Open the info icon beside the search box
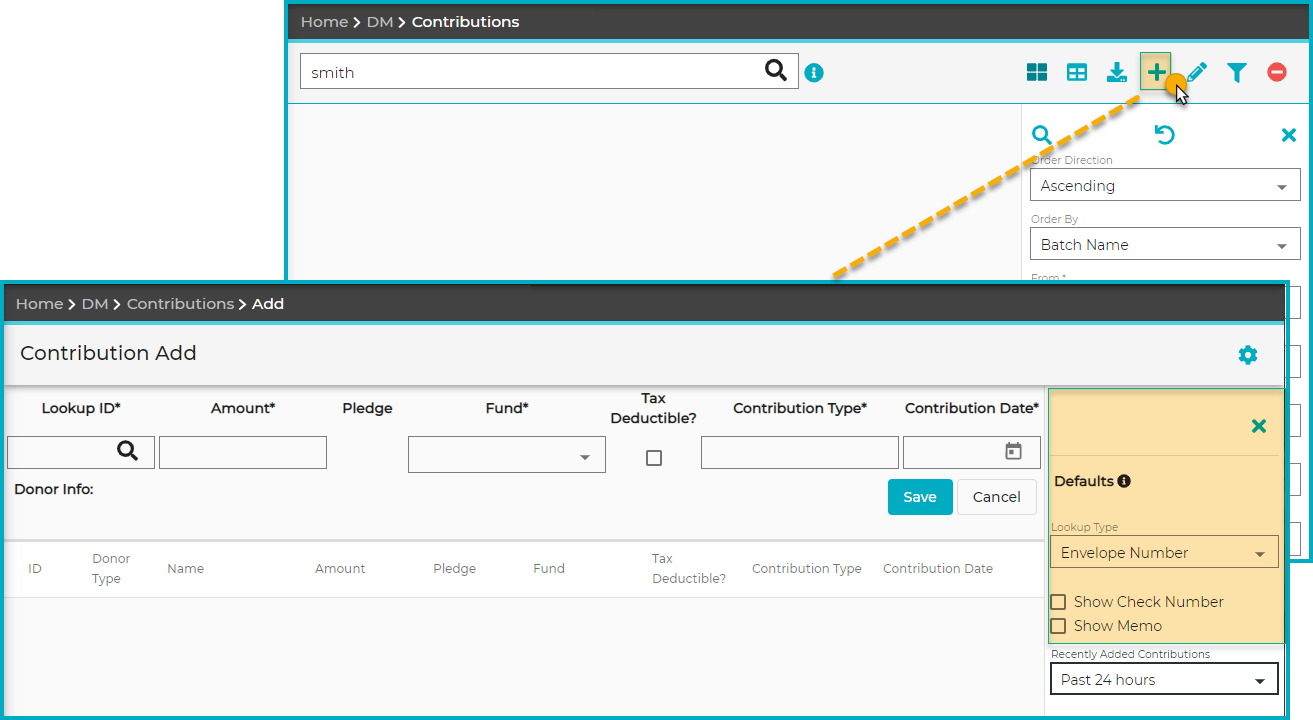Image resolution: width=1313 pixels, height=720 pixels. (x=814, y=72)
